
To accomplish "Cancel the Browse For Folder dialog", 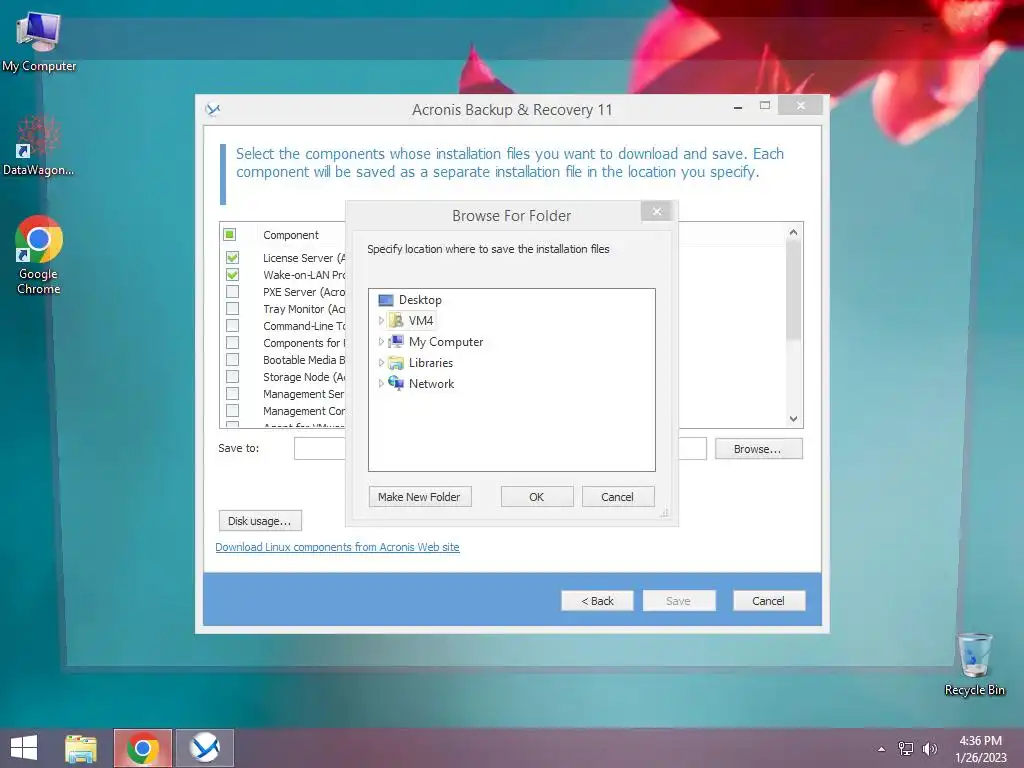I will tap(617, 497).
